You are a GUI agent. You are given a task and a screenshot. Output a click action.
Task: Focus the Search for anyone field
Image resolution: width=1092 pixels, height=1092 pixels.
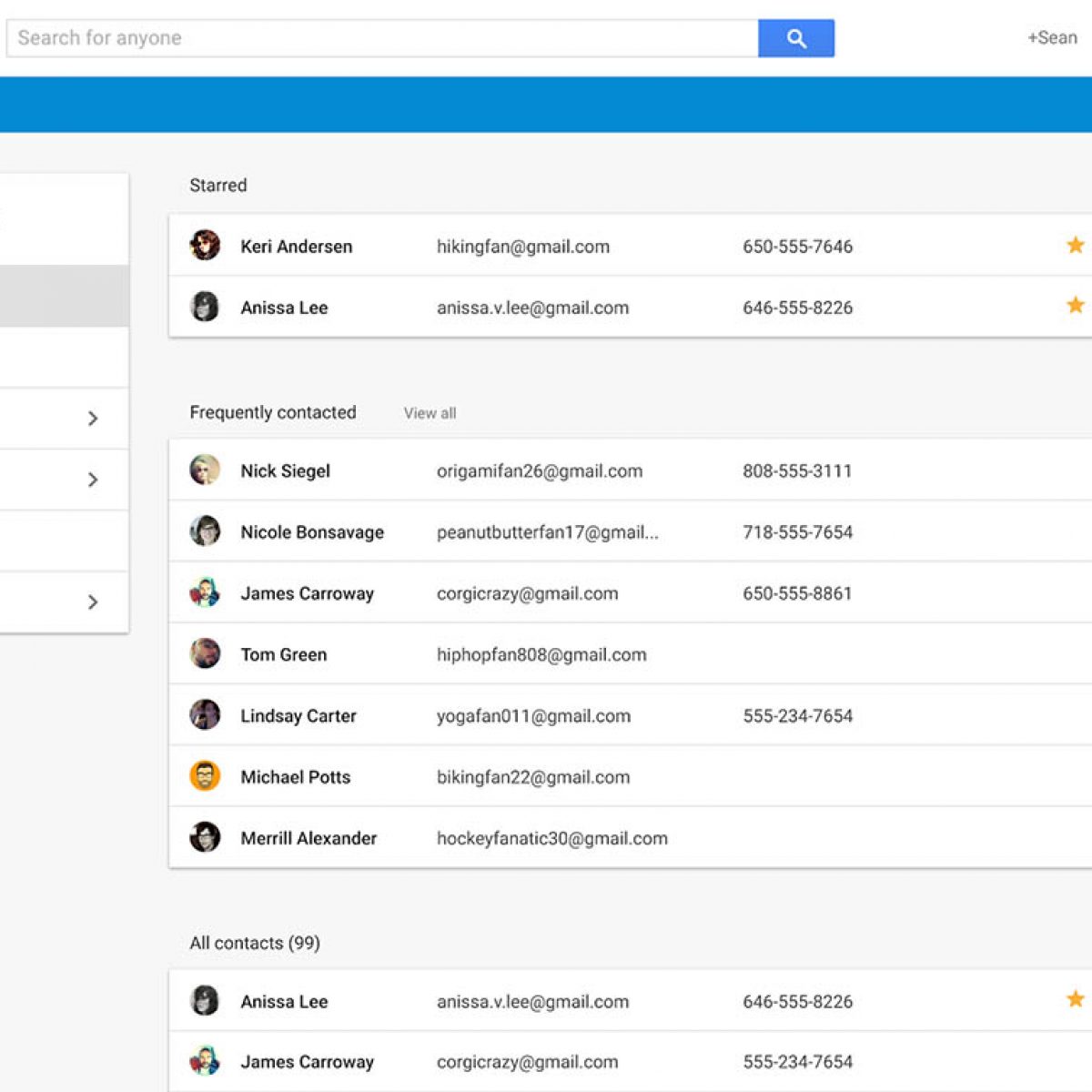pyautogui.click(x=382, y=38)
